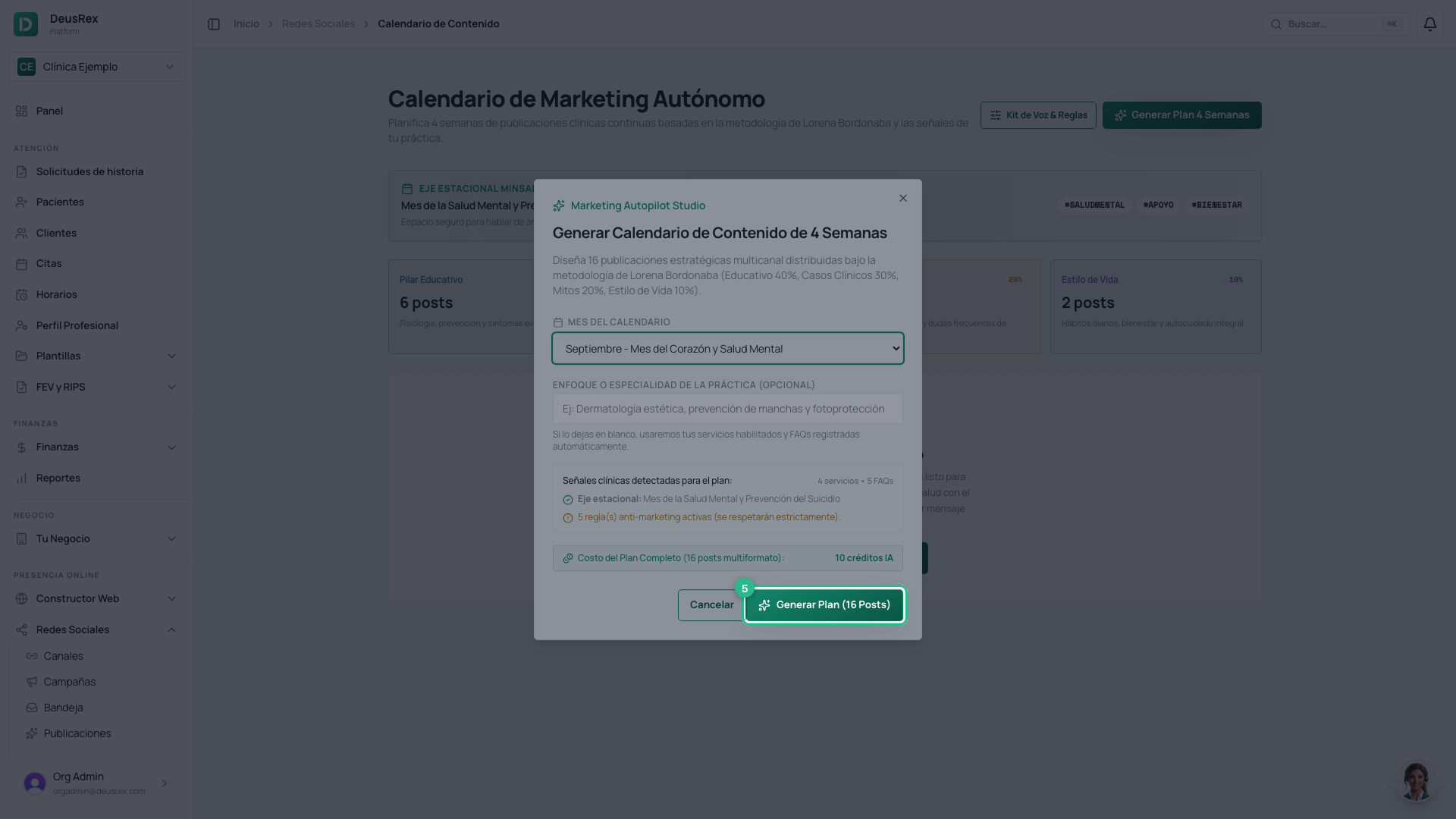Image resolution: width=1456 pixels, height=819 pixels.
Task: Click the 10 créditos IA cost text
Action: click(x=864, y=558)
